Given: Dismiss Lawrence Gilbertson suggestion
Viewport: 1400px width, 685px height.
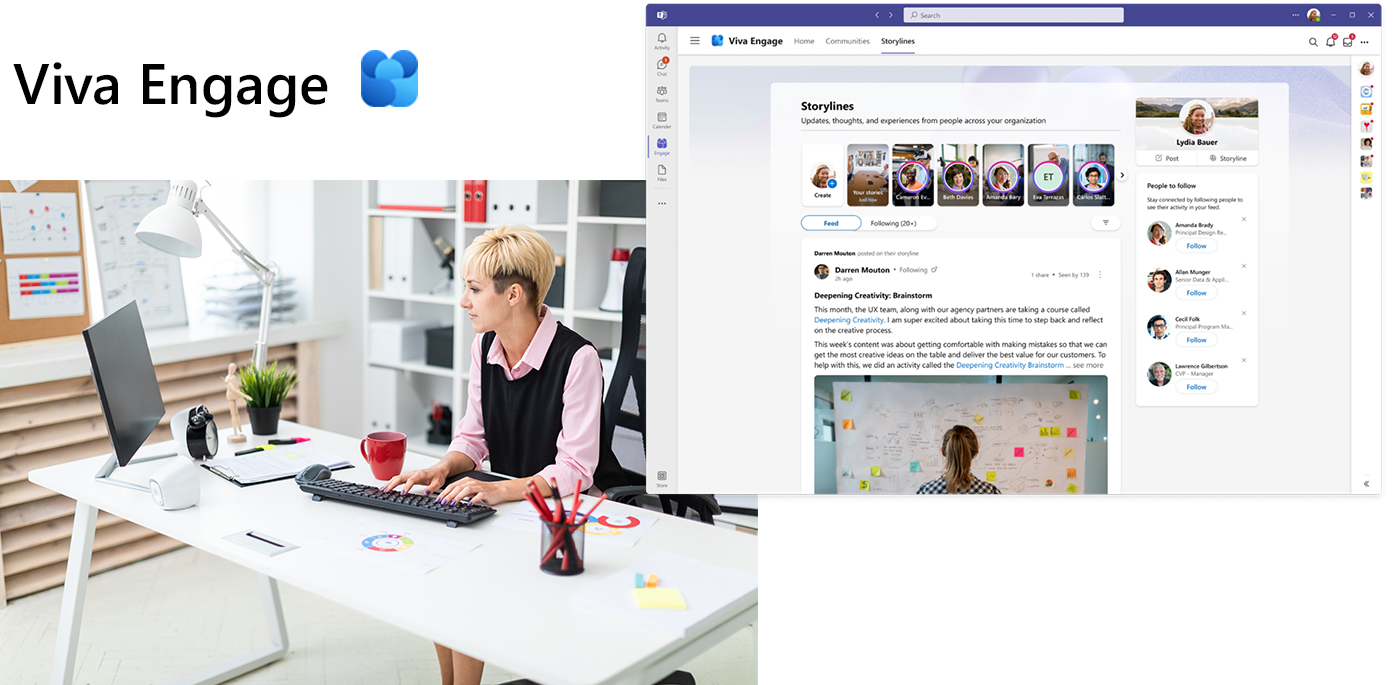Looking at the screenshot, I should click(x=1244, y=360).
